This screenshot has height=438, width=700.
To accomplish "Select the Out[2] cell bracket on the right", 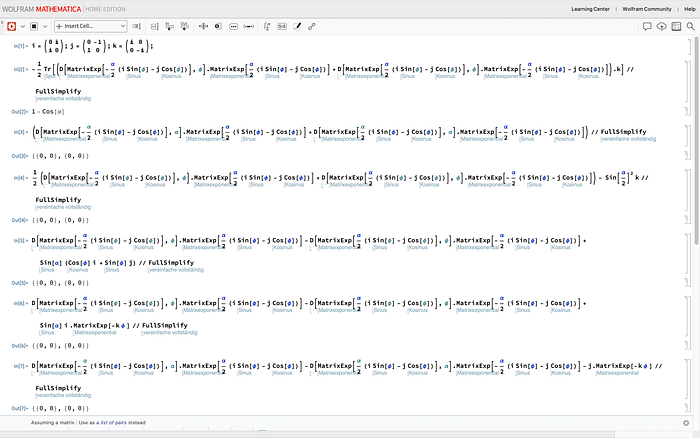I will pyautogui.click(x=686, y=112).
